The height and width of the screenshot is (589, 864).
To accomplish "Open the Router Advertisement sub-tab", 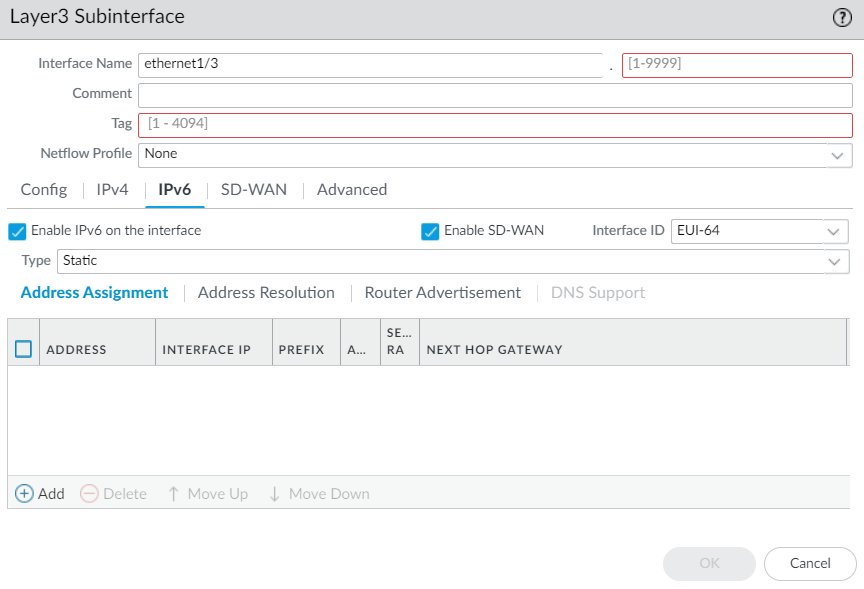I will tap(442, 293).
